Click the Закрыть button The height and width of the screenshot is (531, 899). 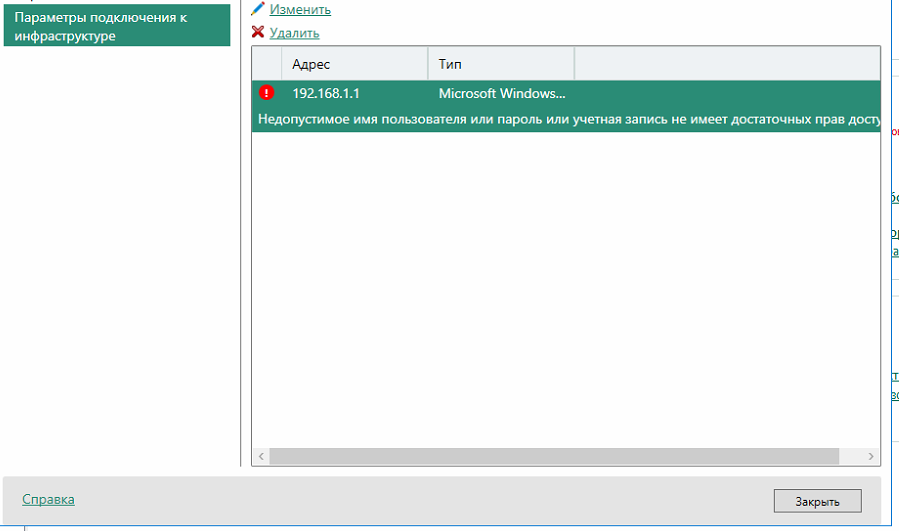pos(818,501)
